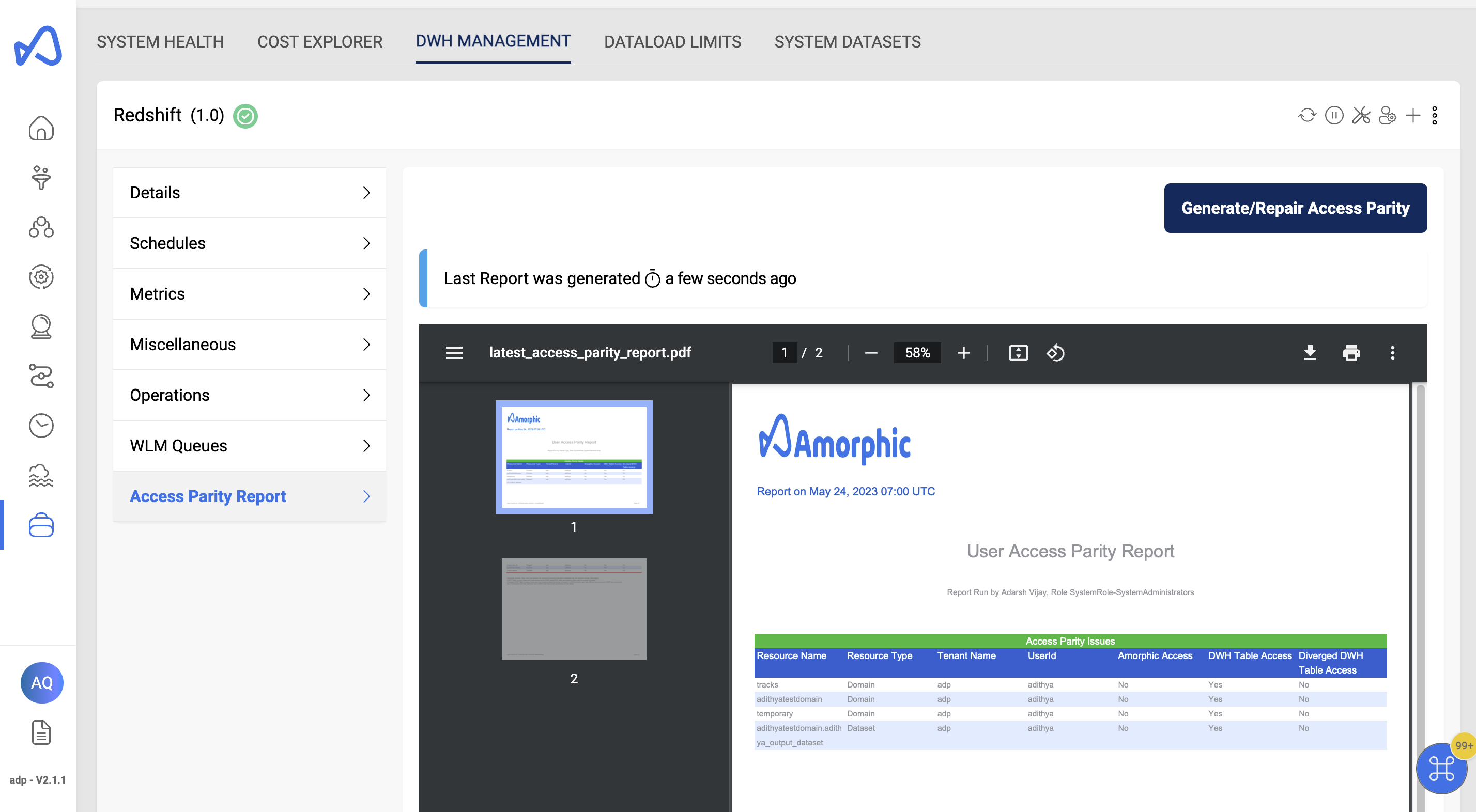Expand the Schedules section
1476x812 pixels.
[249, 243]
